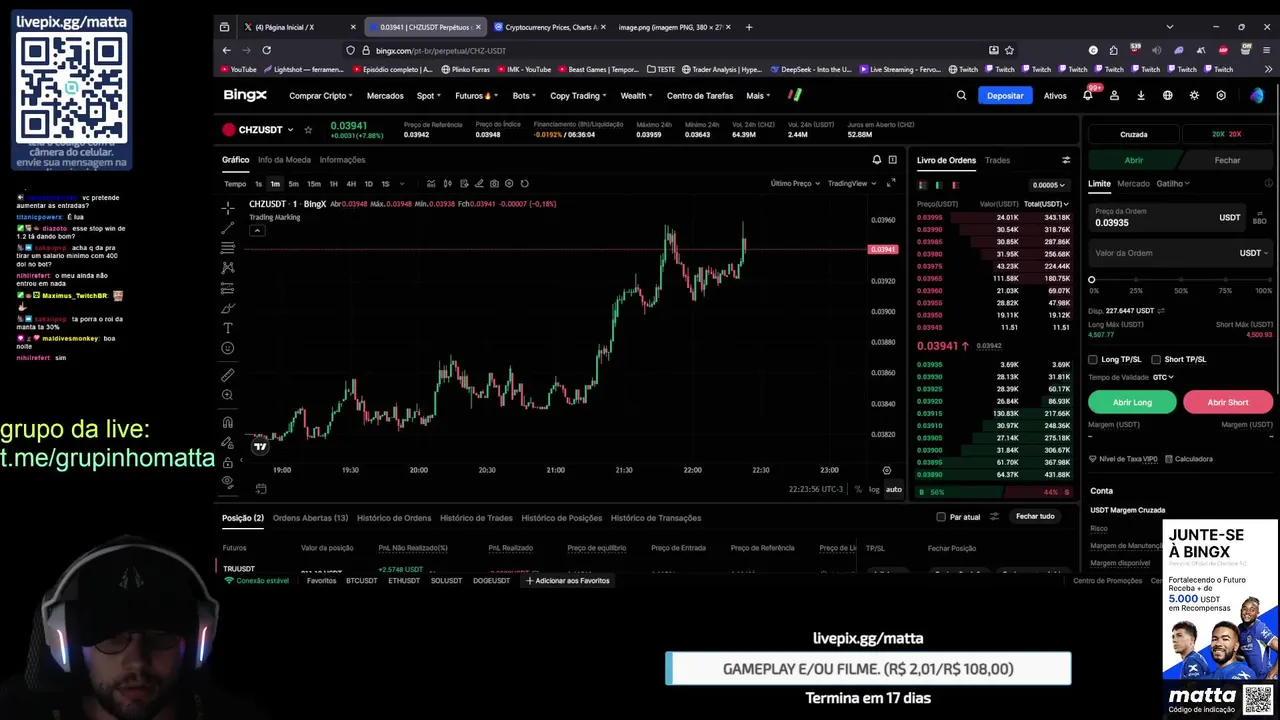Viewport: 1280px width, 720px height.
Task: Switch theme with the sun icon
Action: point(1194,96)
